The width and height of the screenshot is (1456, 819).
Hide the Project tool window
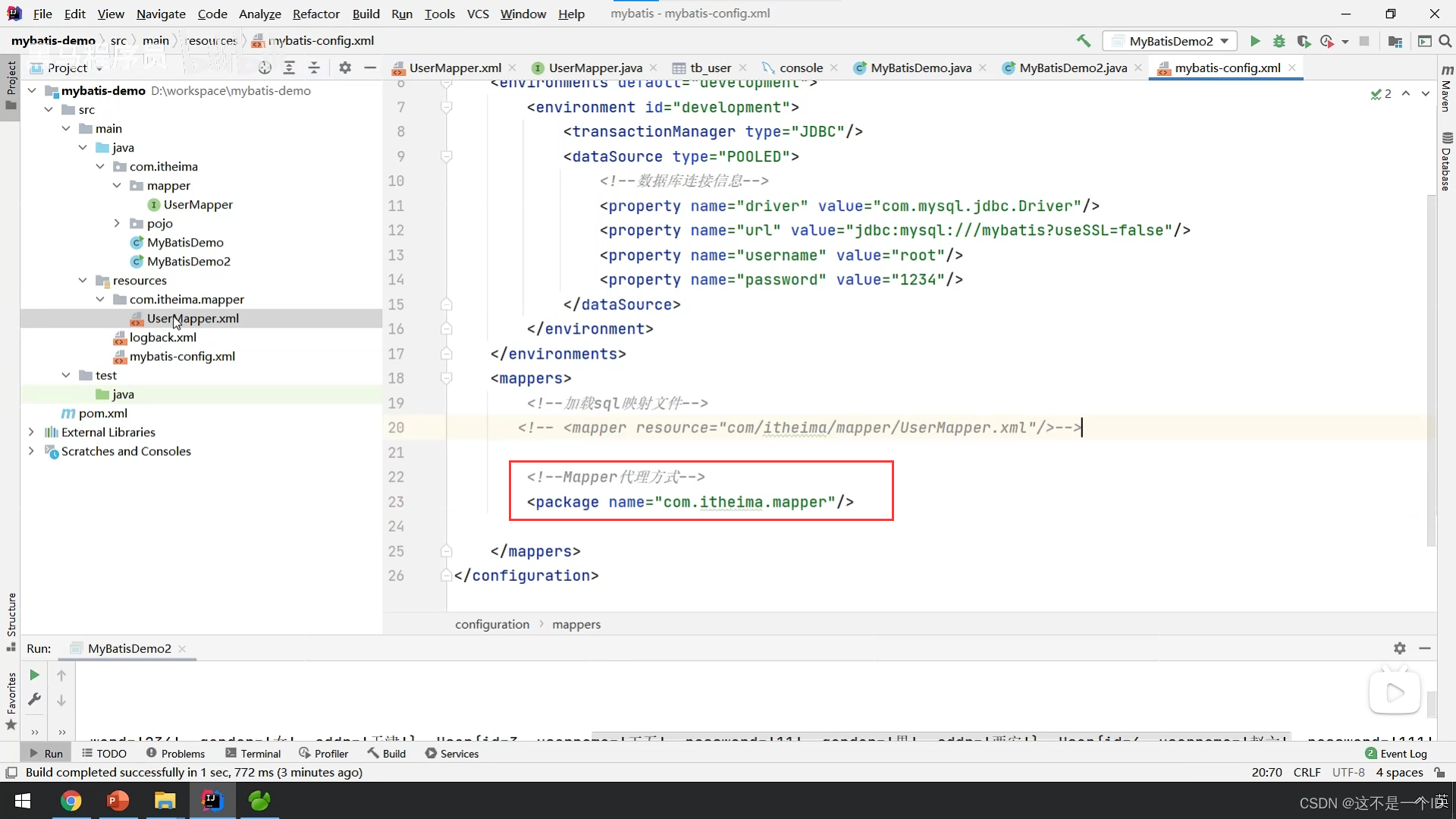(x=370, y=67)
